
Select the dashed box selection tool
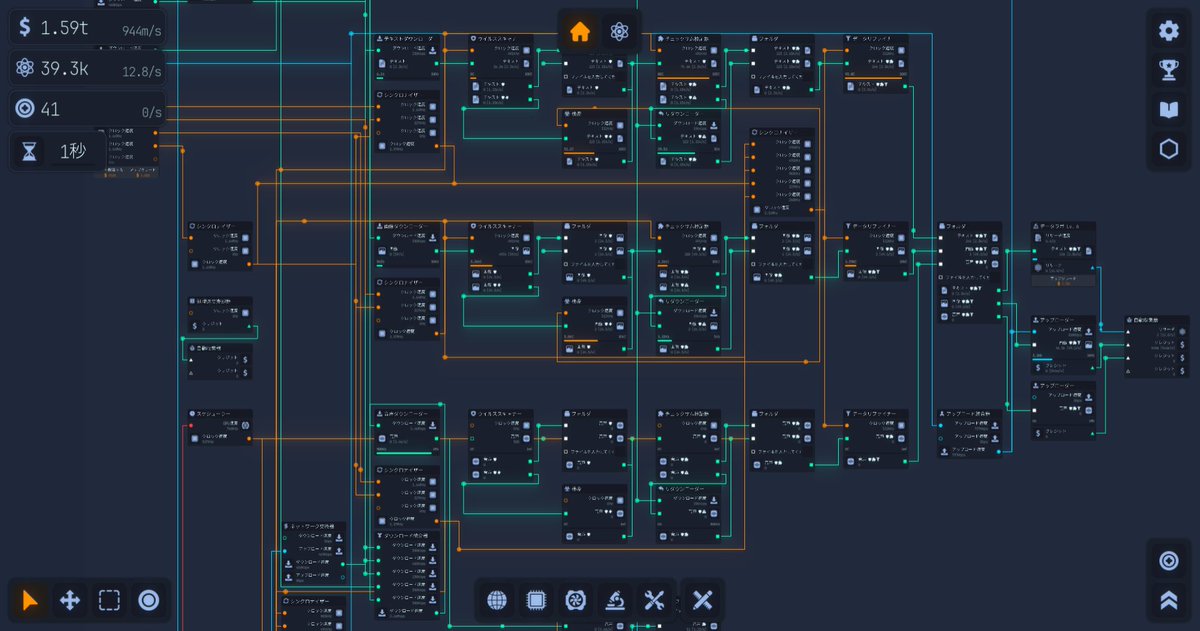coord(109,600)
